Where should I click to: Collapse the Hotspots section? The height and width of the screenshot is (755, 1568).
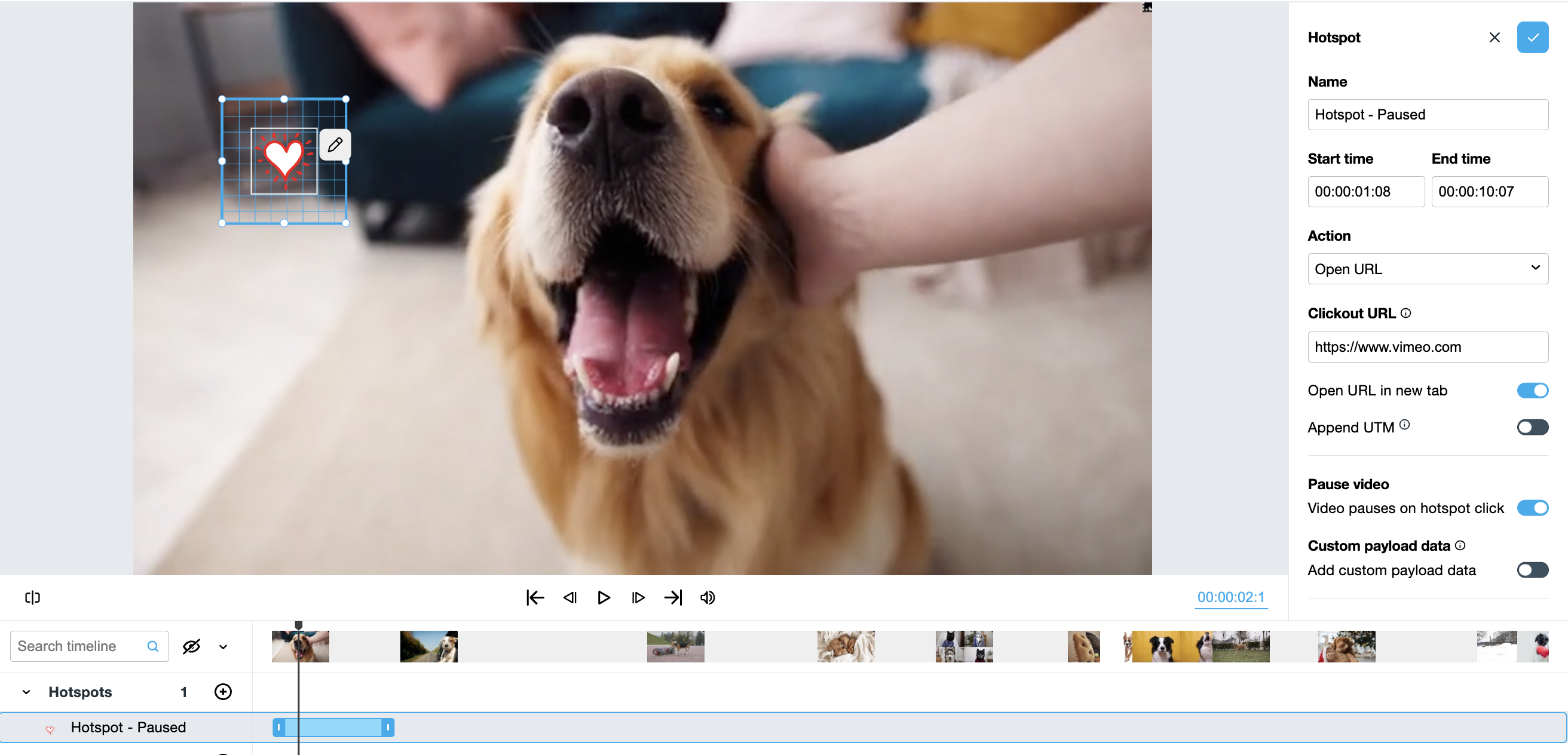pos(26,692)
